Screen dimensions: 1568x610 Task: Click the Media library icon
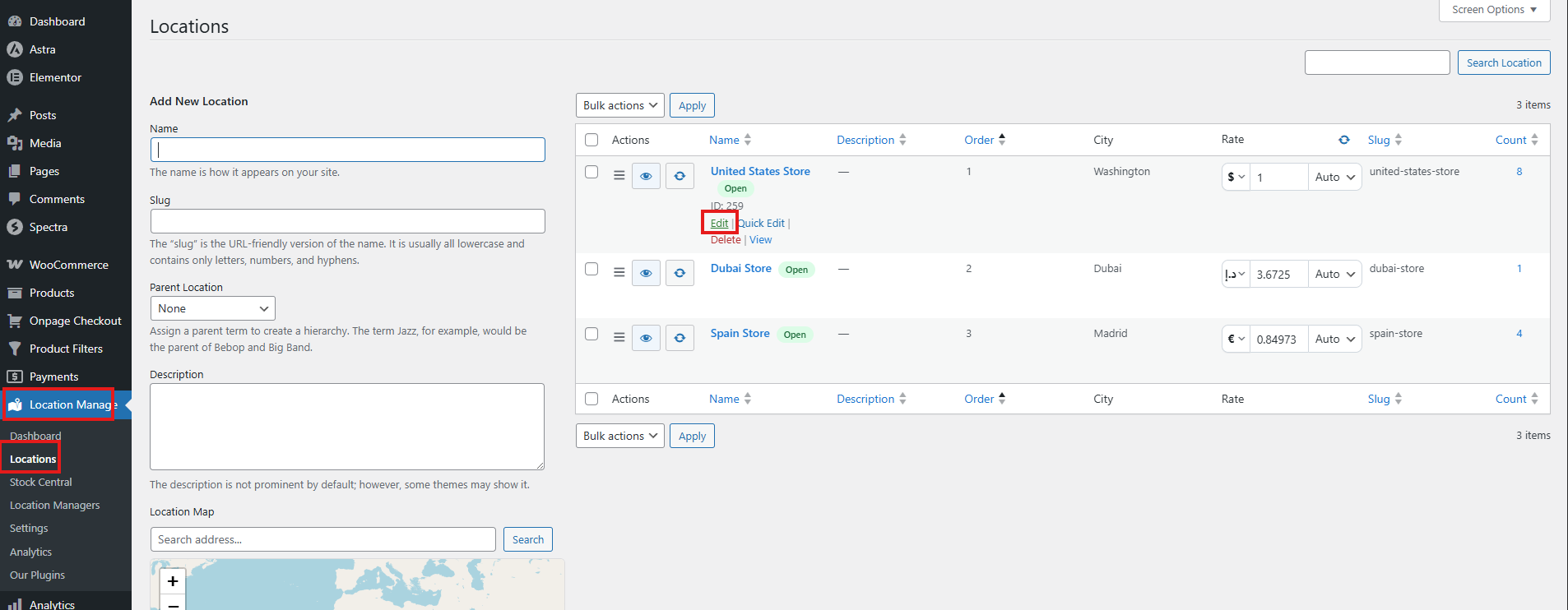15,143
